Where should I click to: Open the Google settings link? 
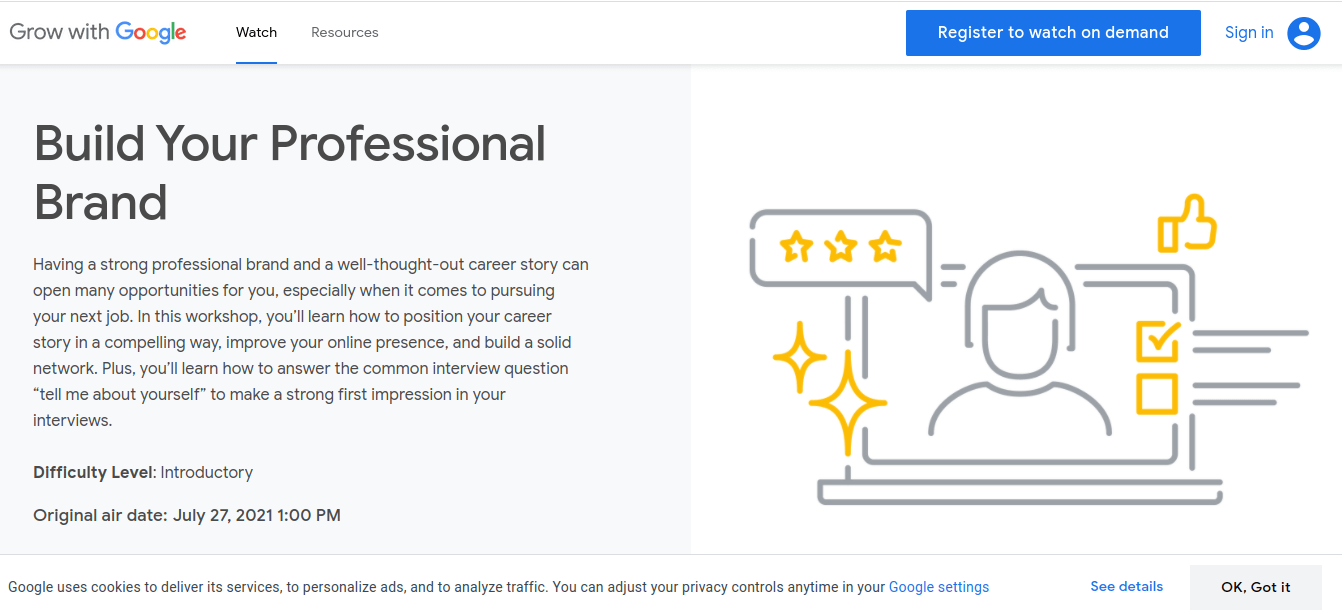(x=938, y=587)
